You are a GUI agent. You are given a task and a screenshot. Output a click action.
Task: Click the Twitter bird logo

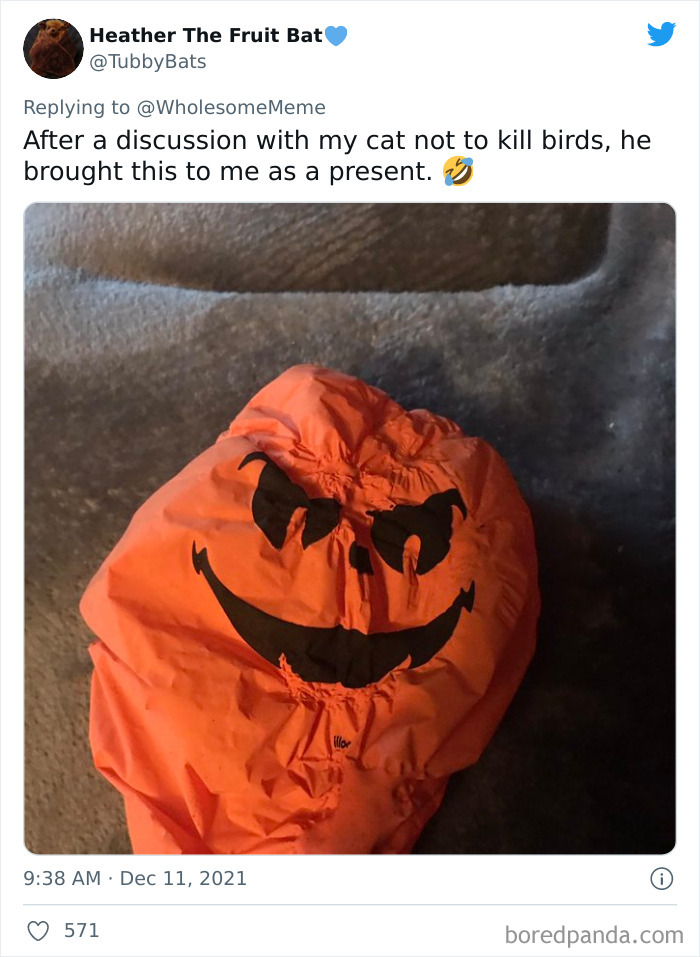(662, 34)
